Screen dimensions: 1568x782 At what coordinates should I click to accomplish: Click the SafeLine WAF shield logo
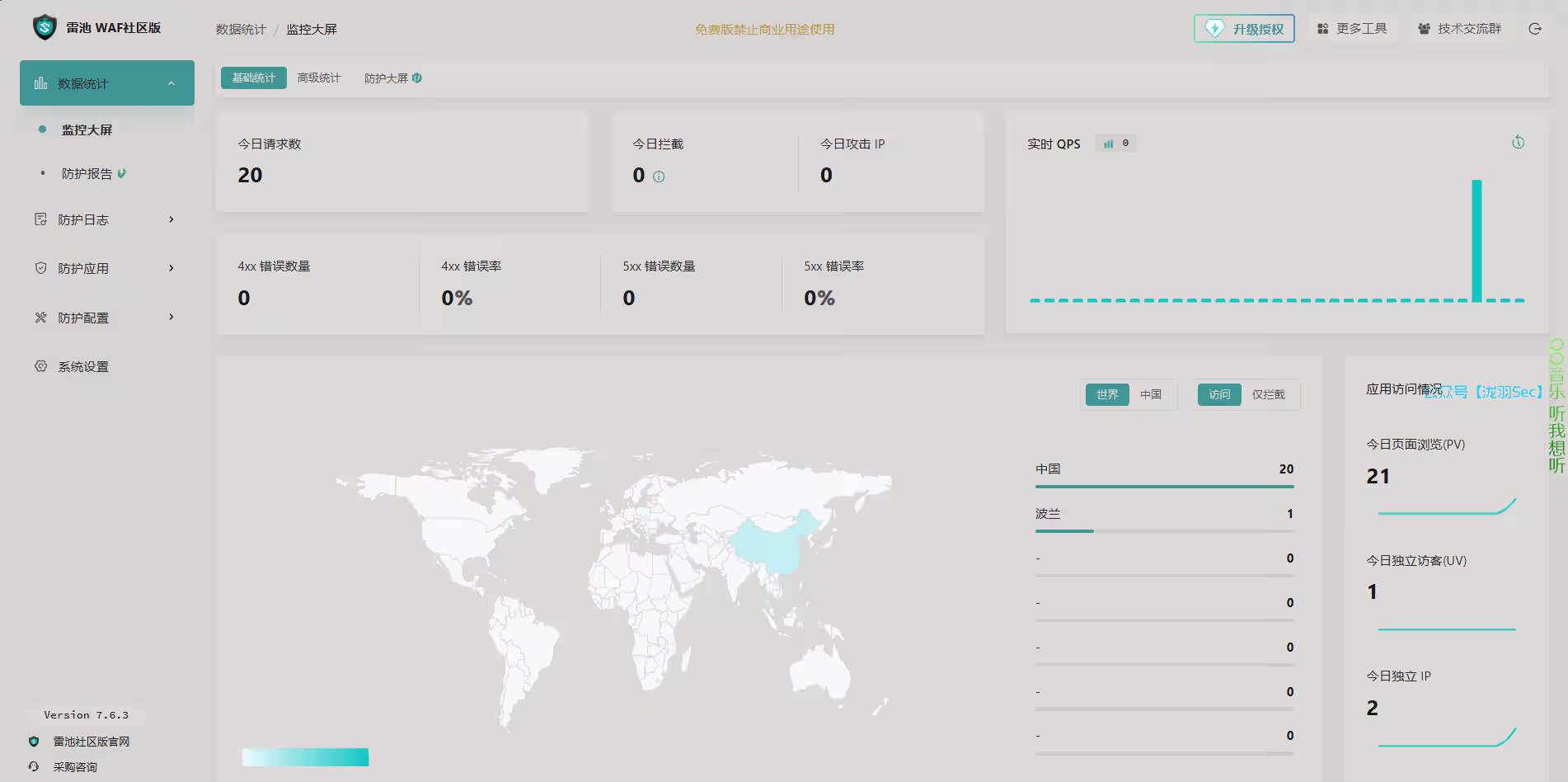click(45, 27)
